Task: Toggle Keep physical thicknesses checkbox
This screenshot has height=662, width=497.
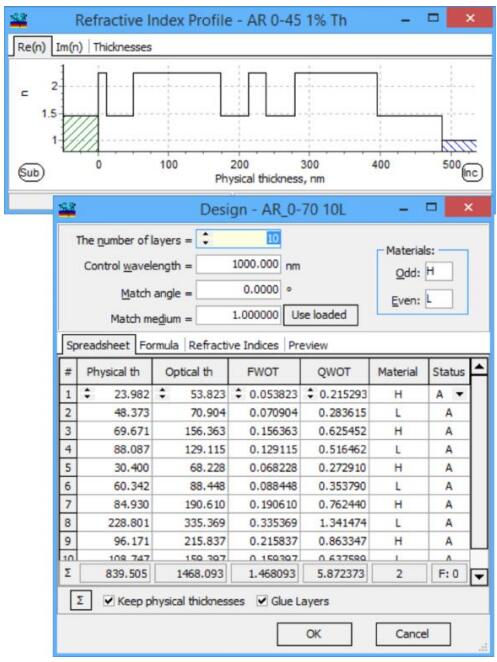Action: pyautogui.click(x=109, y=600)
